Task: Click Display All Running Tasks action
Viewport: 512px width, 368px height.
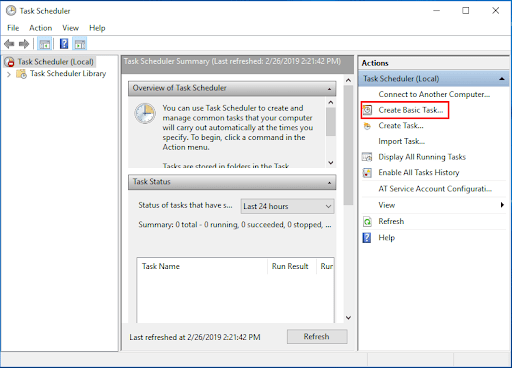Action: tap(422, 157)
